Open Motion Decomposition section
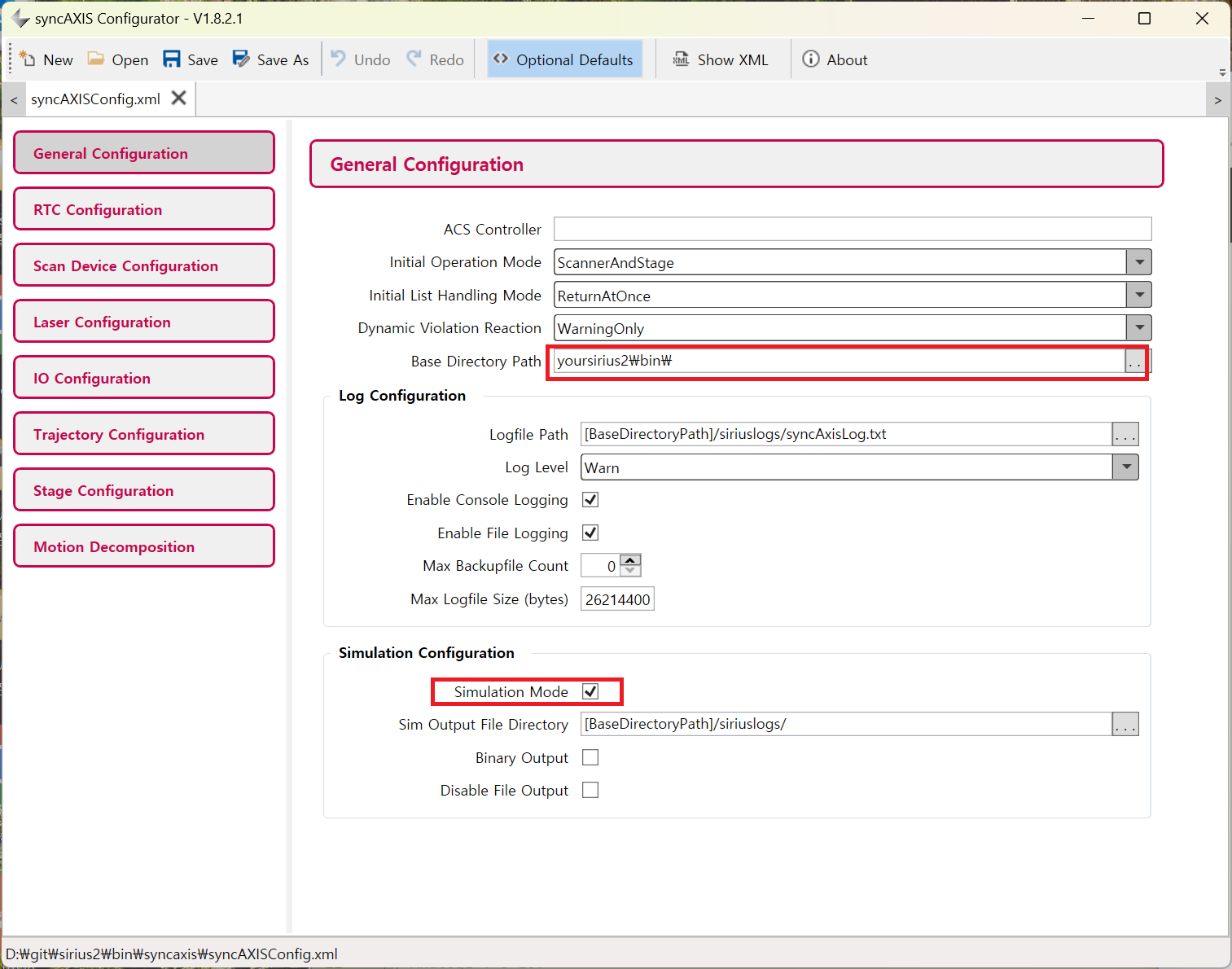 tap(144, 546)
